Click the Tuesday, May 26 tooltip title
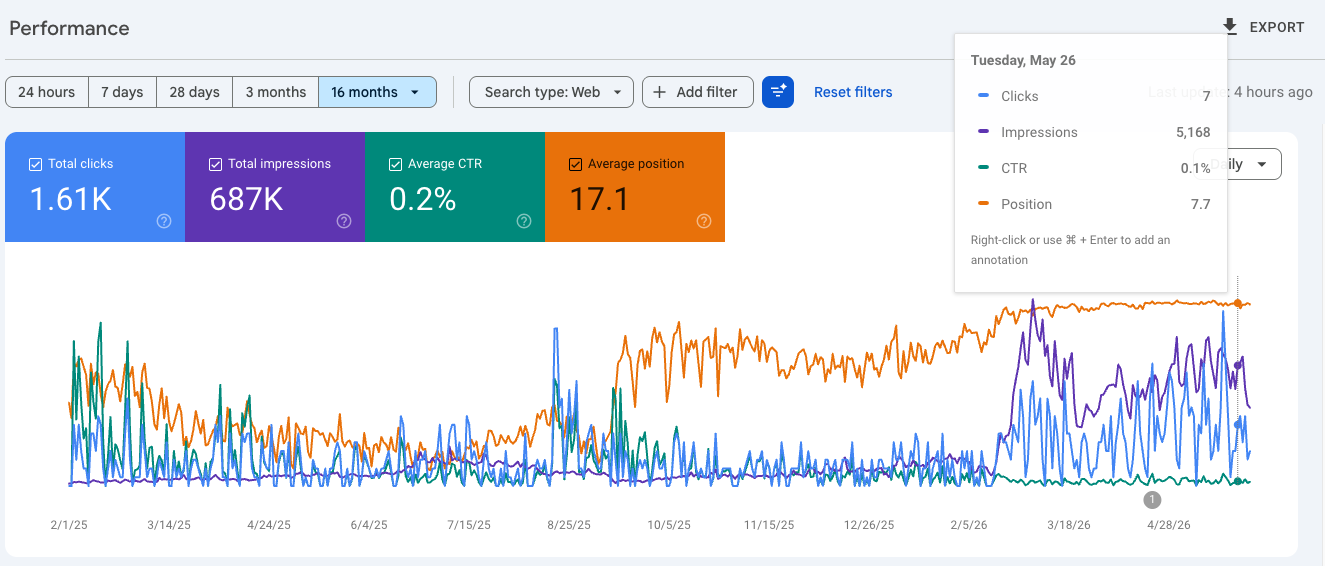The width and height of the screenshot is (1325, 566). (1023, 60)
